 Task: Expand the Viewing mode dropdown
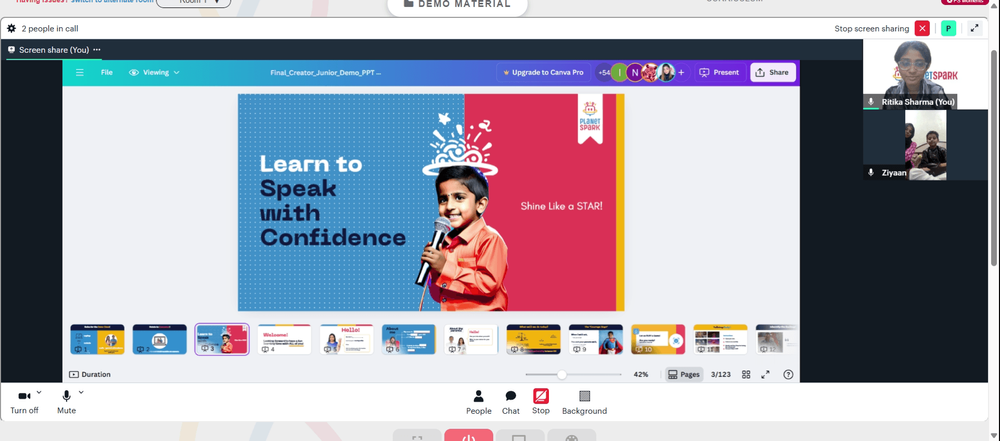[x=154, y=72]
